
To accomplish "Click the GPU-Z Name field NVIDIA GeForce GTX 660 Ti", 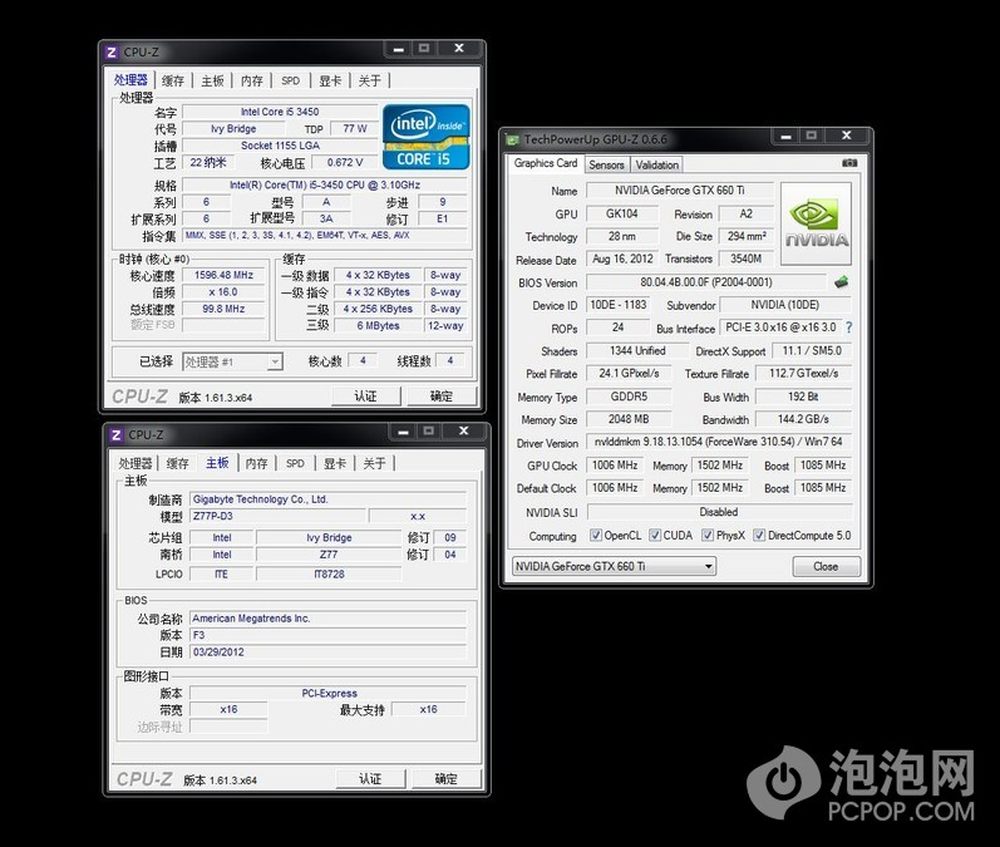I will [680, 190].
